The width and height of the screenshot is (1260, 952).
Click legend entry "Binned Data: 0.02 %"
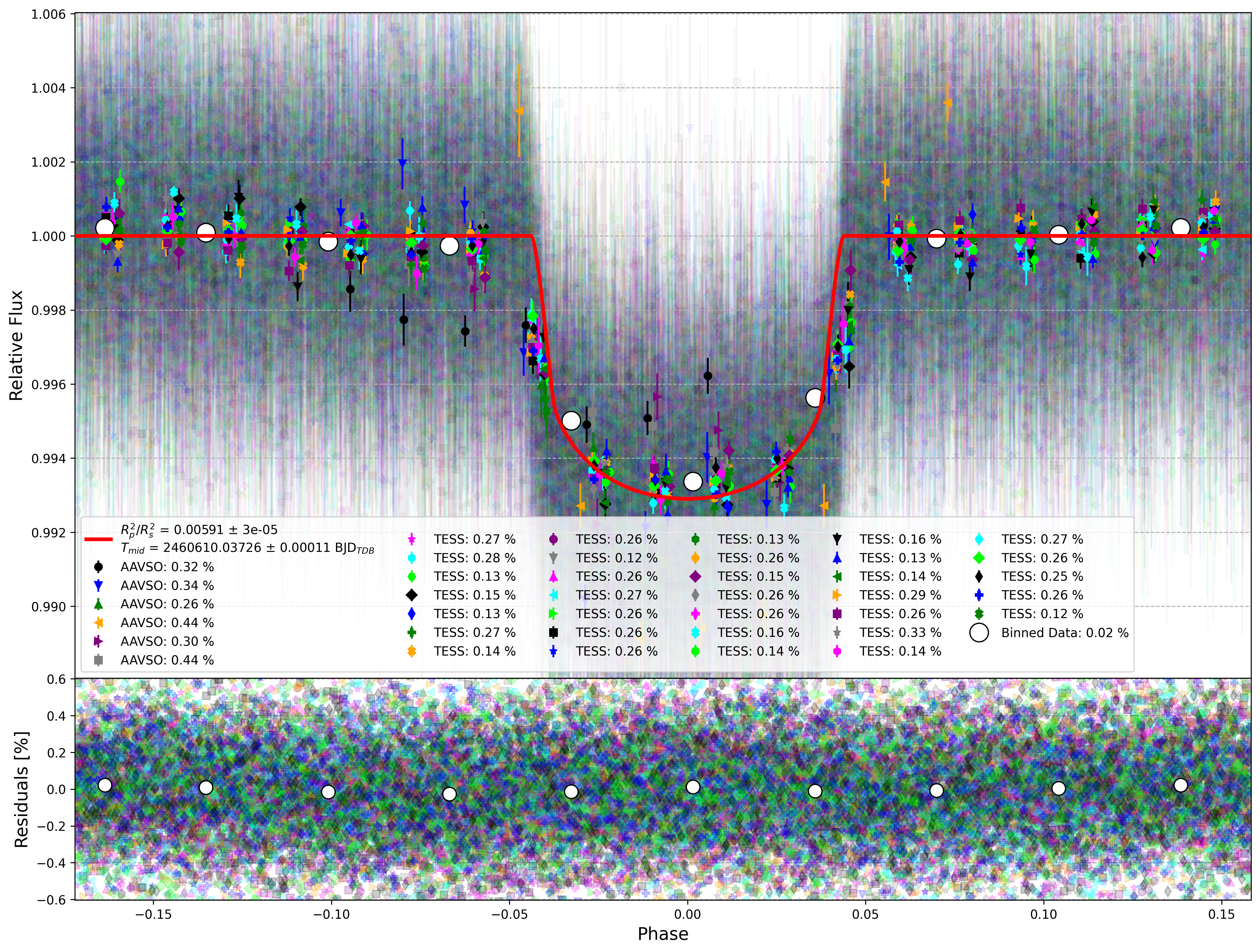point(1065,633)
